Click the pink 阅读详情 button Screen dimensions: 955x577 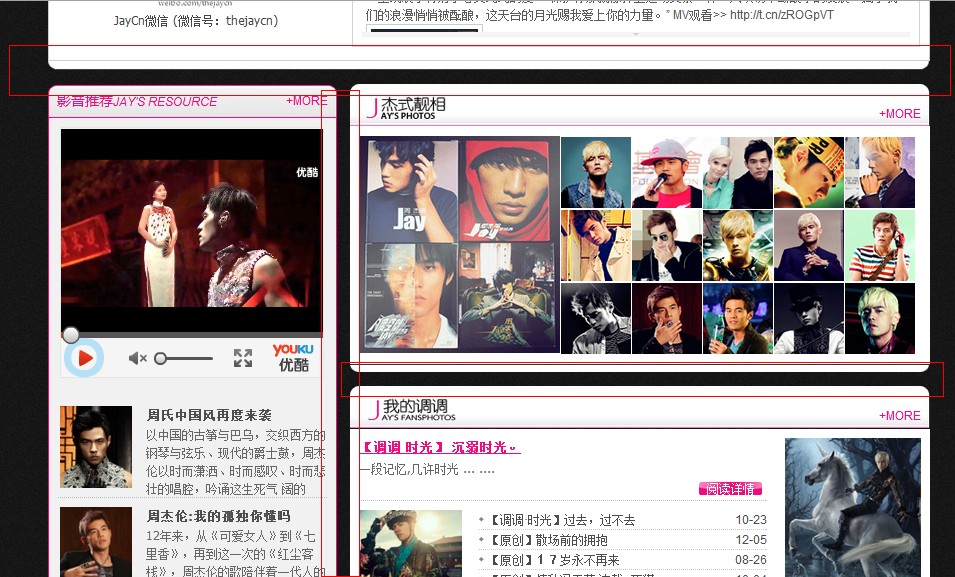[730, 489]
